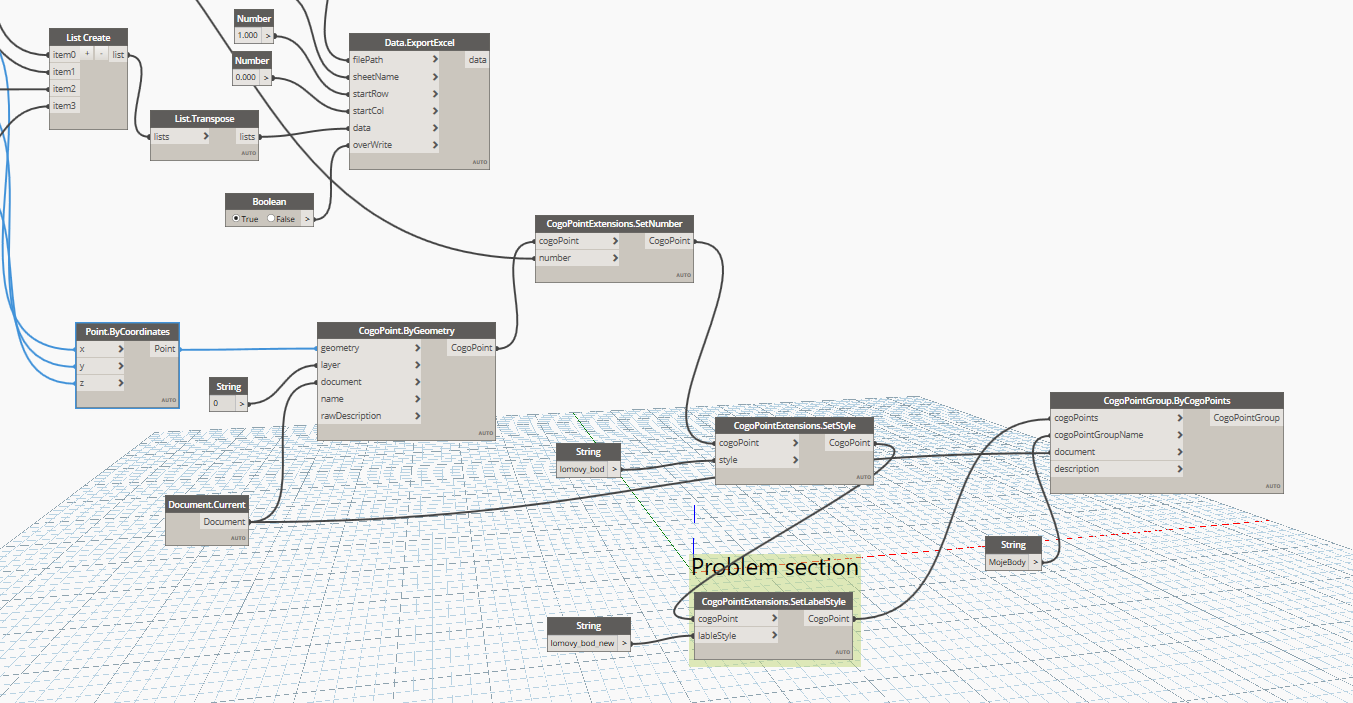Click AUTO lacing label on Data.ExportExcel
Viewport: 1353px width, 703px height.
[x=480, y=162]
